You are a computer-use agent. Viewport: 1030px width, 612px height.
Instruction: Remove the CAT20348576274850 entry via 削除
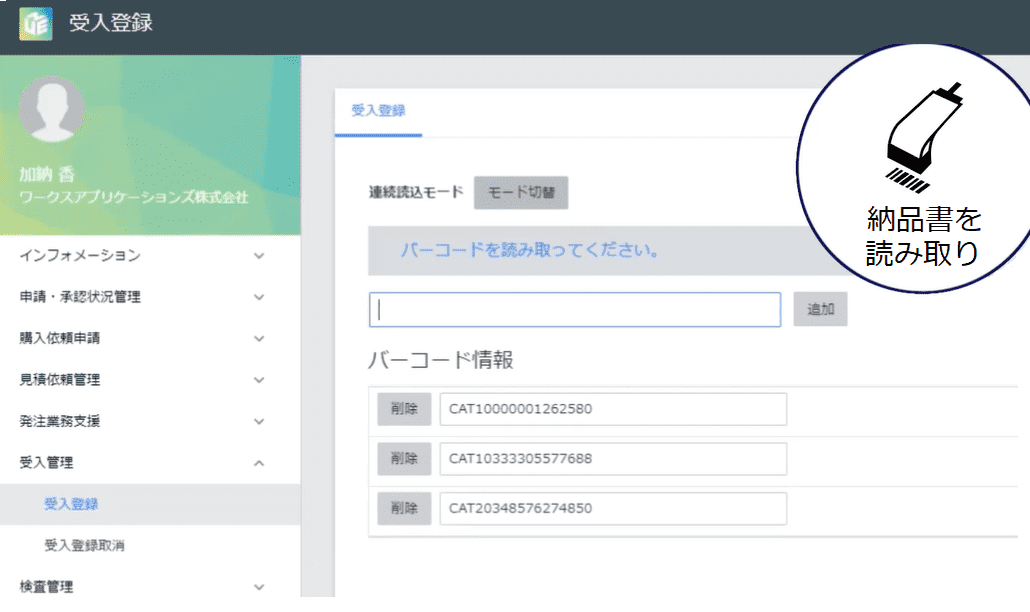(x=403, y=509)
